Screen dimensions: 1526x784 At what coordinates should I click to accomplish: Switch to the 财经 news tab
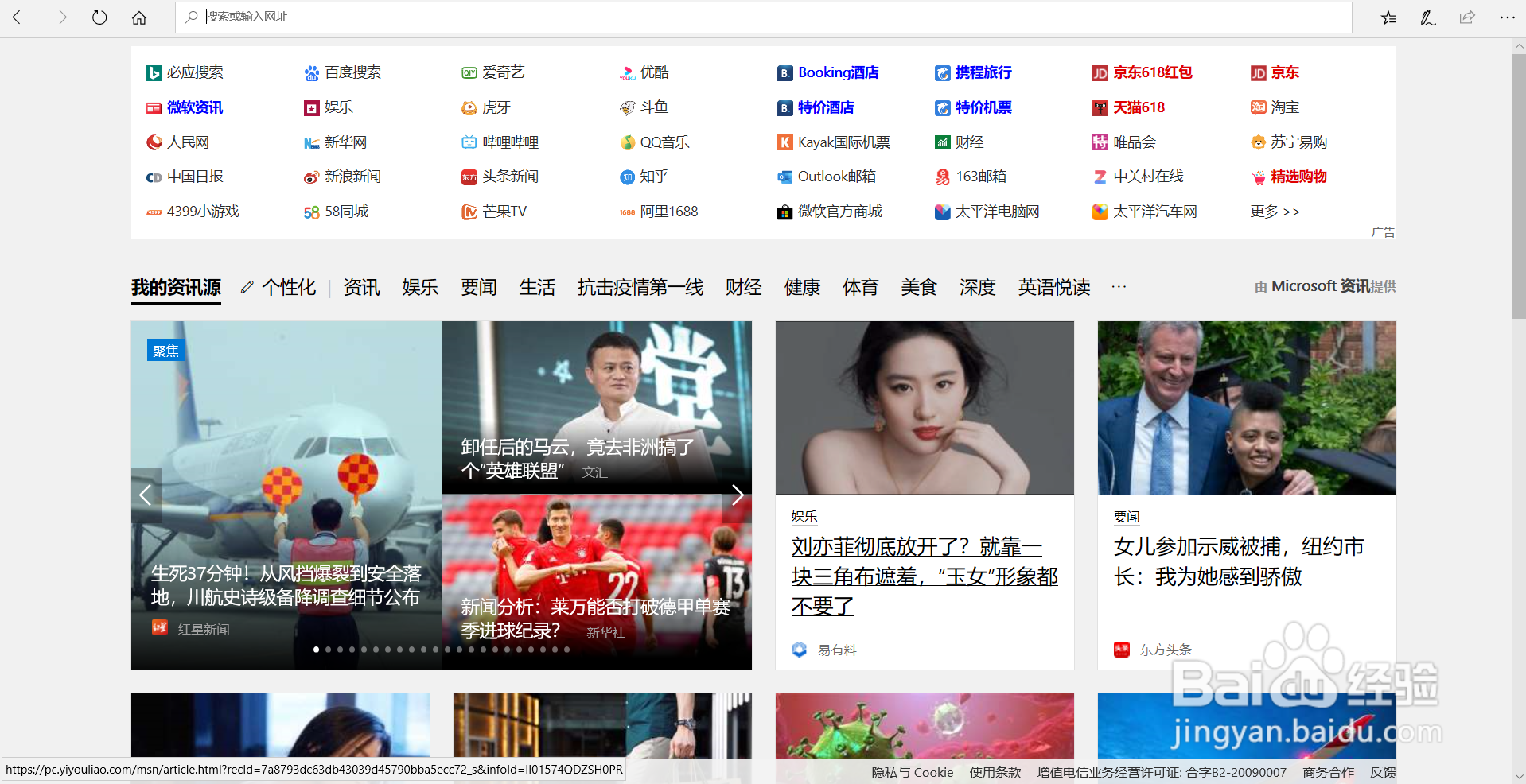click(x=744, y=287)
